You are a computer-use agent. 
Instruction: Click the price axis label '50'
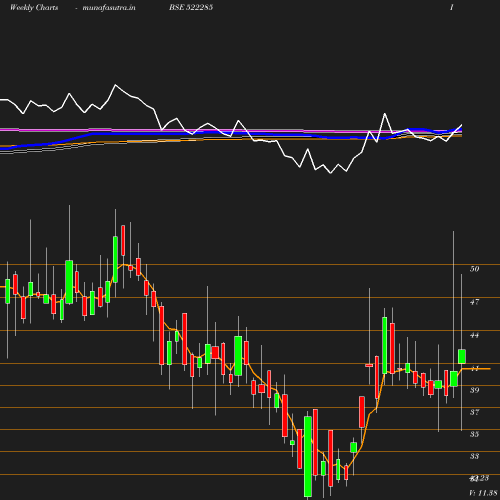(x=474, y=269)
